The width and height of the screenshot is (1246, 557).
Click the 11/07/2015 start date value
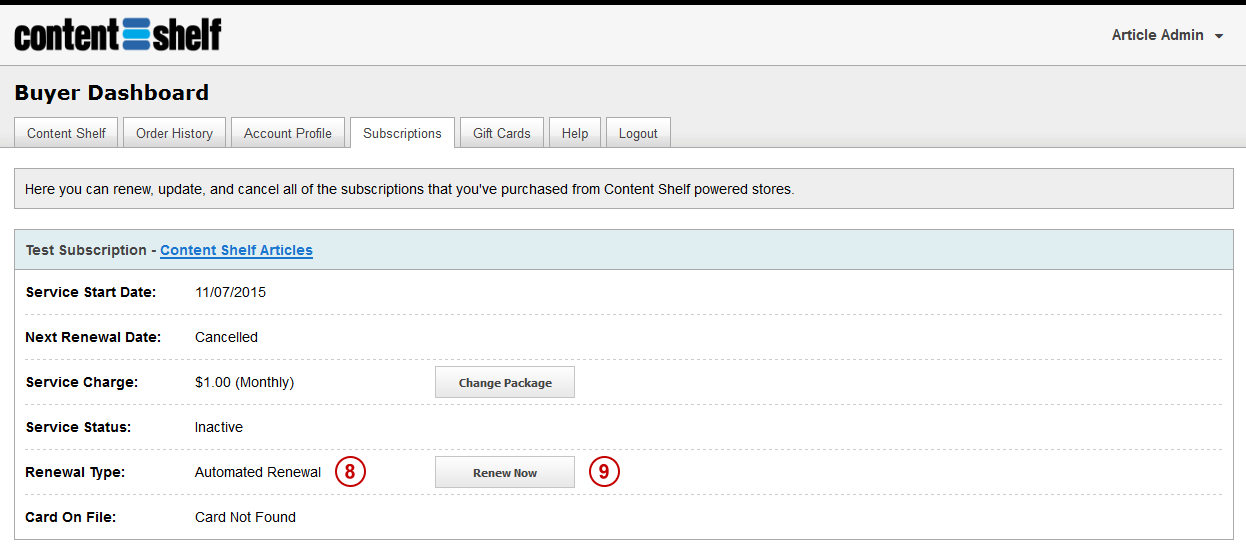point(230,292)
